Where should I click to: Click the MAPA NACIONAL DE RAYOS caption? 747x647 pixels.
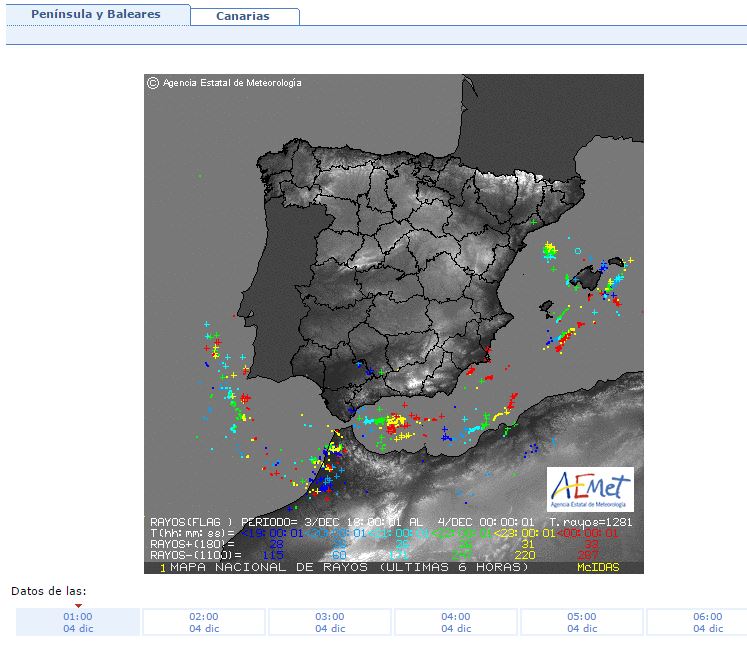point(348,567)
